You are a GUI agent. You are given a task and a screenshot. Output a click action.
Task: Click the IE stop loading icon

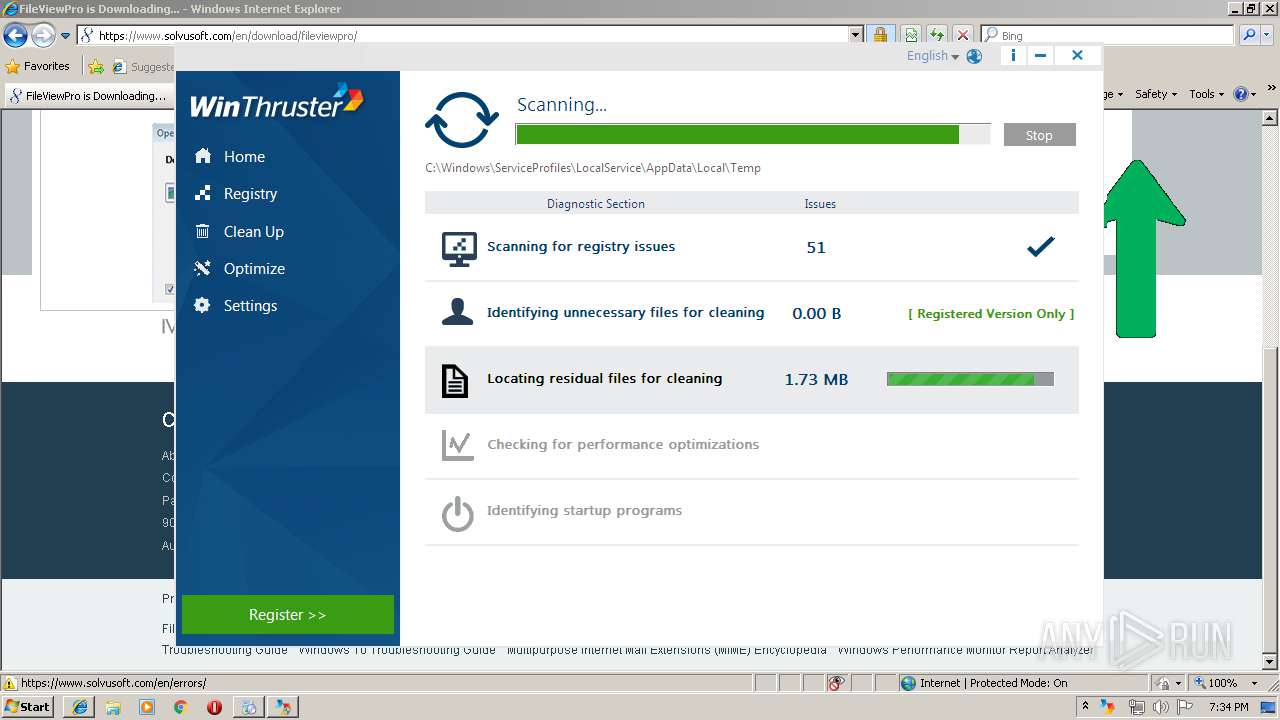click(x=962, y=35)
